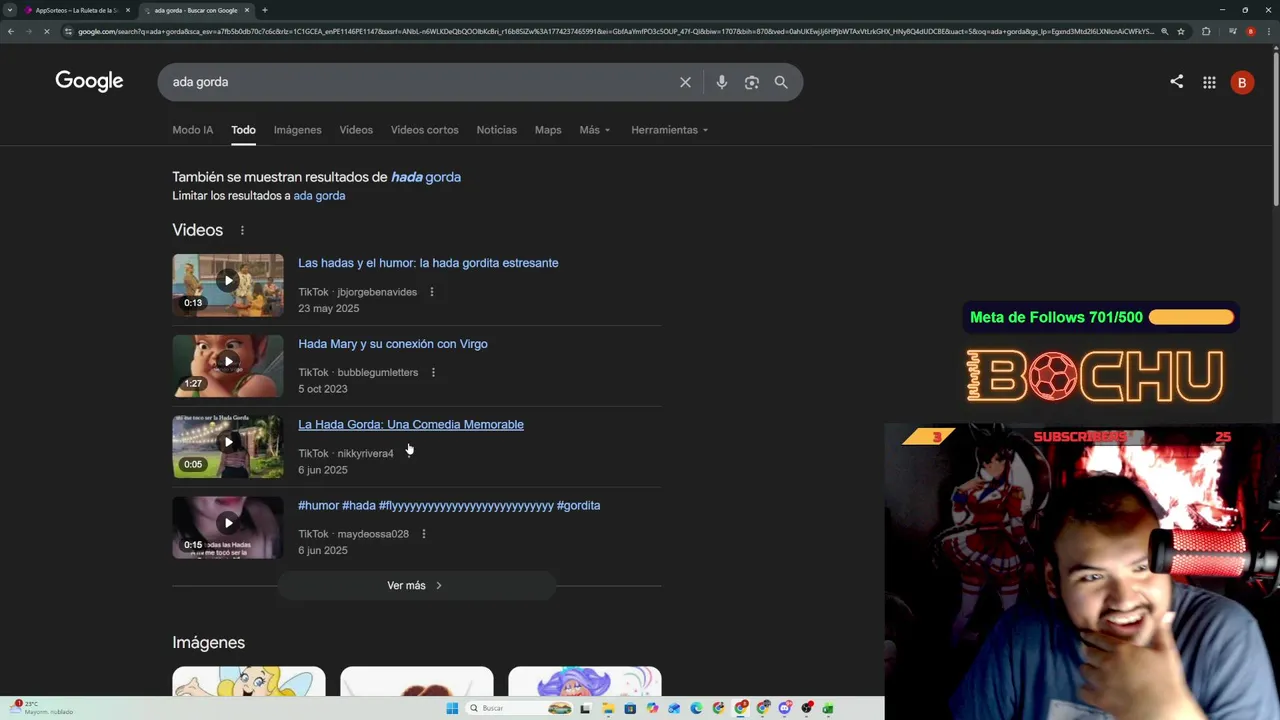The width and height of the screenshot is (1280, 720).
Task: Submit search with the magnifying glass icon
Action: point(781,82)
